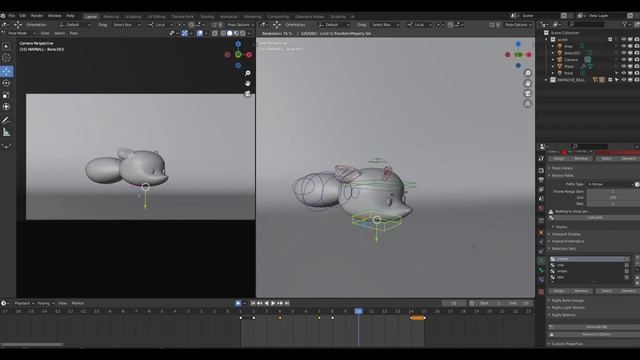The height and width of the screenshot is (360, 640).
Task: Click camera view icon in left viewport
Action: [x=248, y=93]
